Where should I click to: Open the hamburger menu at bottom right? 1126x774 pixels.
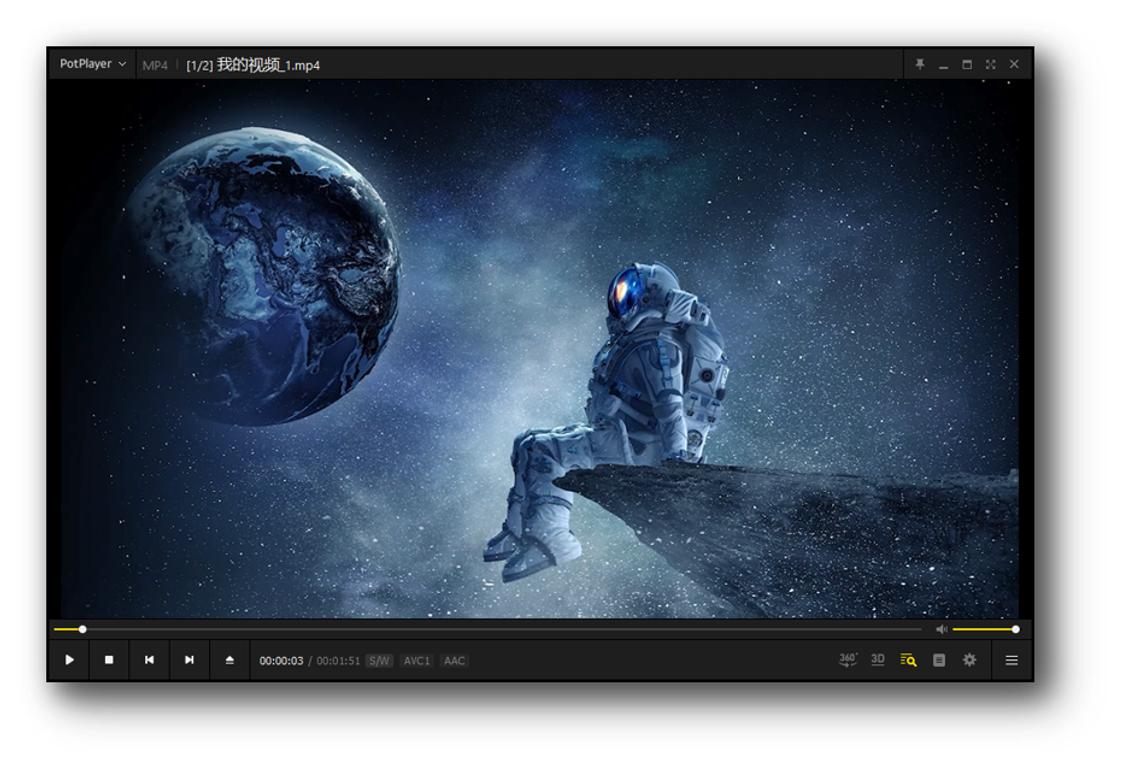tap(1011, 660)
